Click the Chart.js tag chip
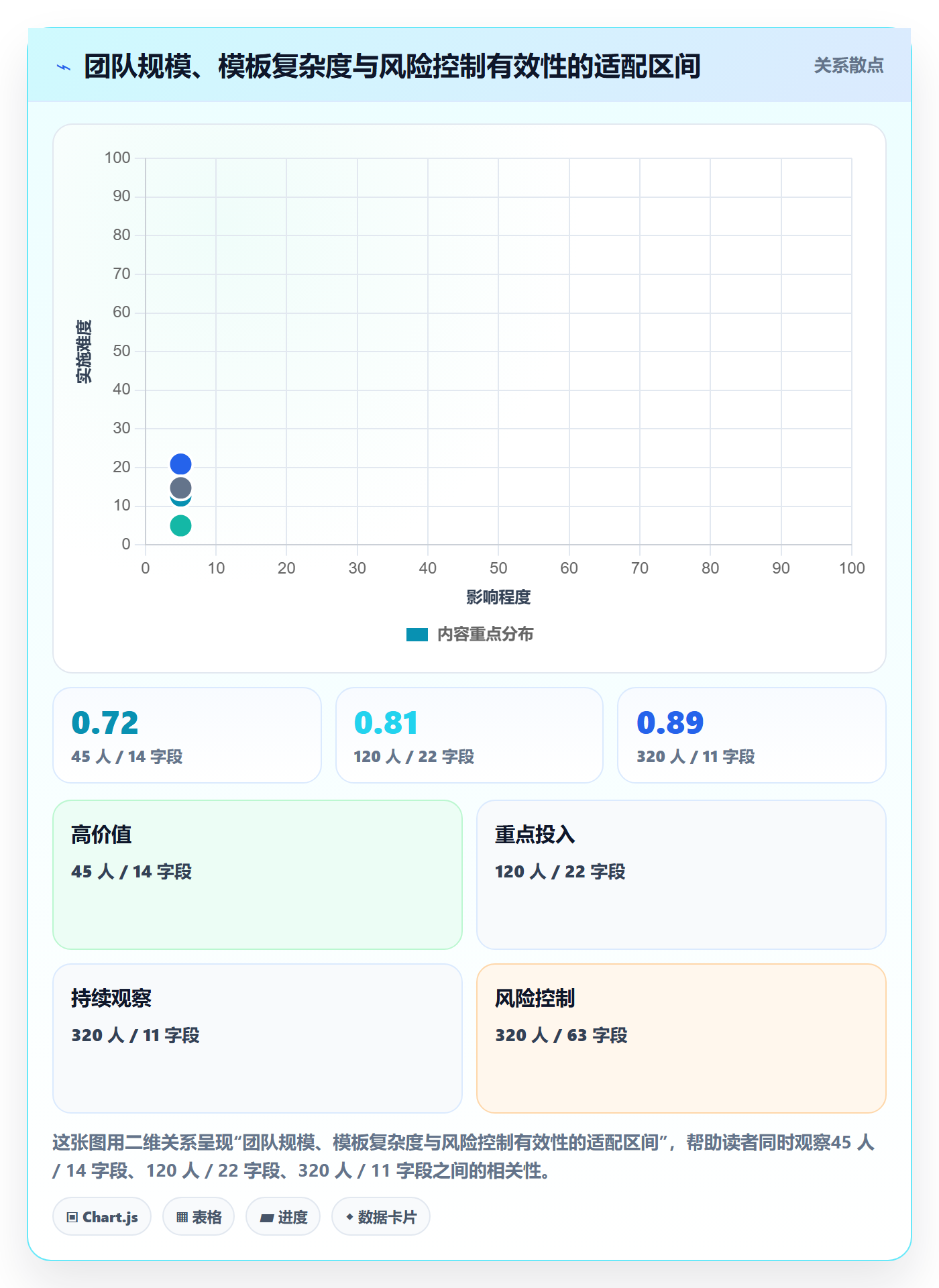The height and width of the screenshot is (1288, 939). click(x=102, y=1217)
